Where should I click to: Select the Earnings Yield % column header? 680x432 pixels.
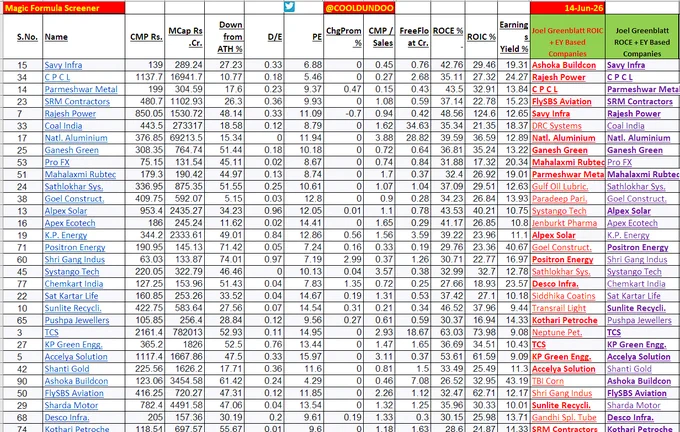(x=514, y=37)
